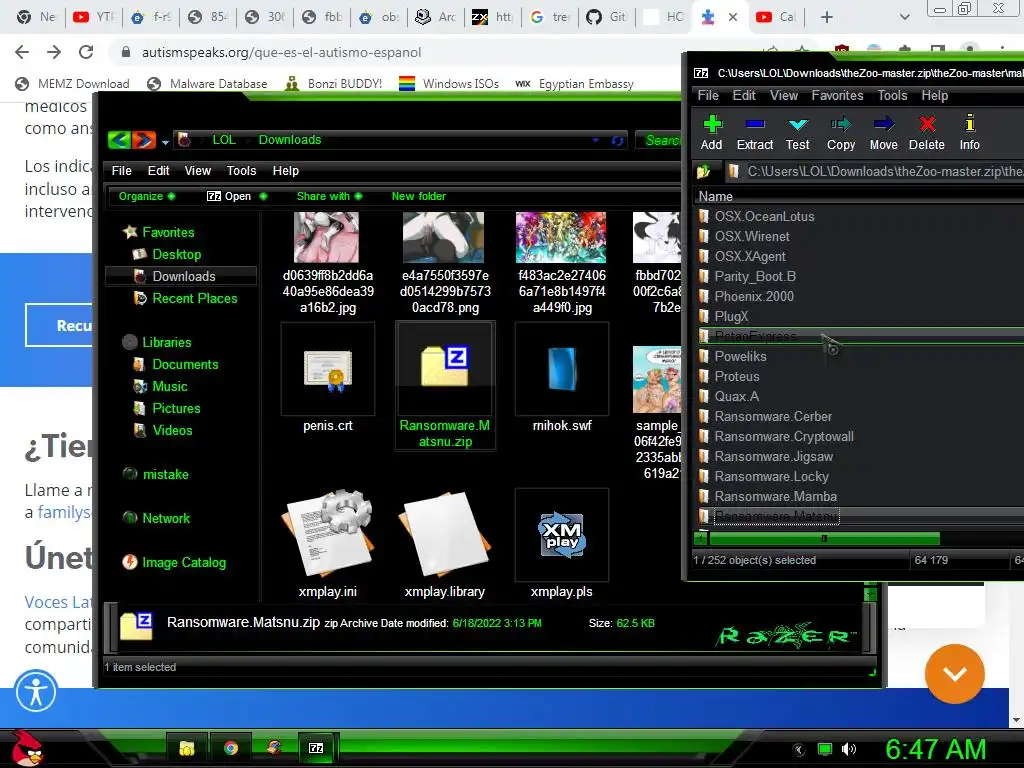
Task: Click the Angry Birds Start button
Action: click(27, 748)
